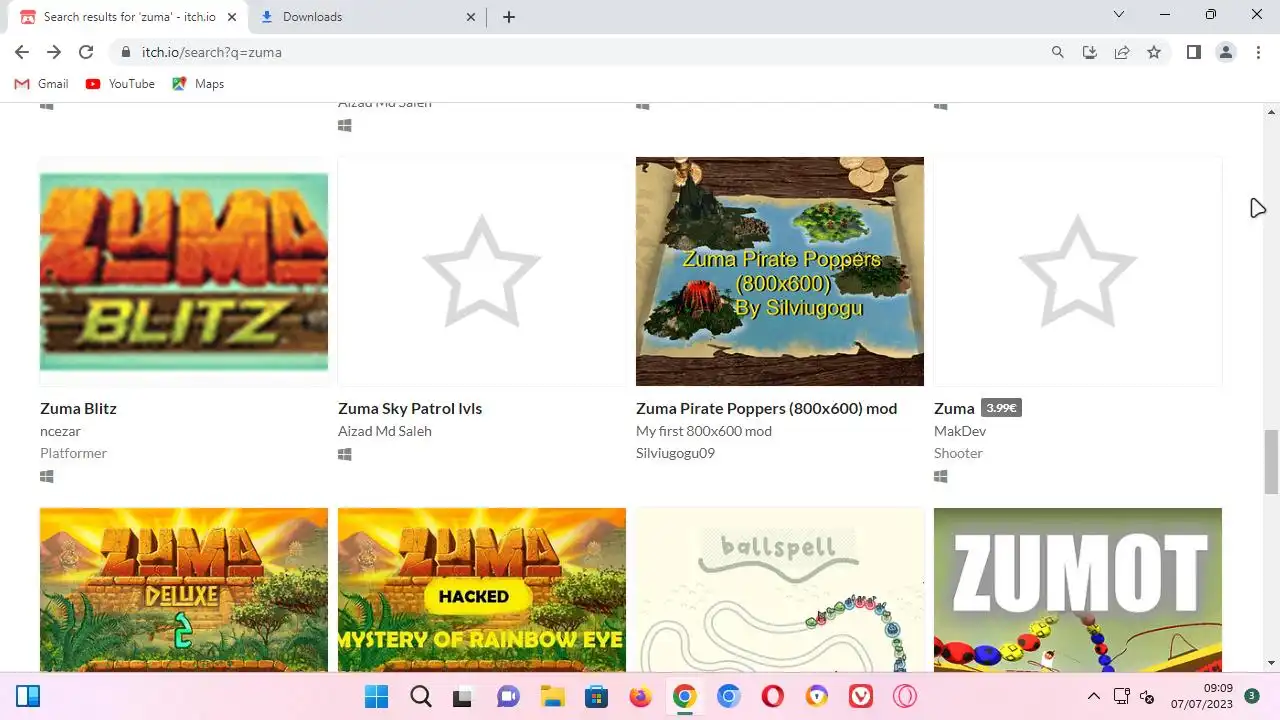Image resolution: width=1280 pixels, height=720 pixels.
Task: Open the Zuma Deluxe 2 thumbnail
Action: coord(184,590)
